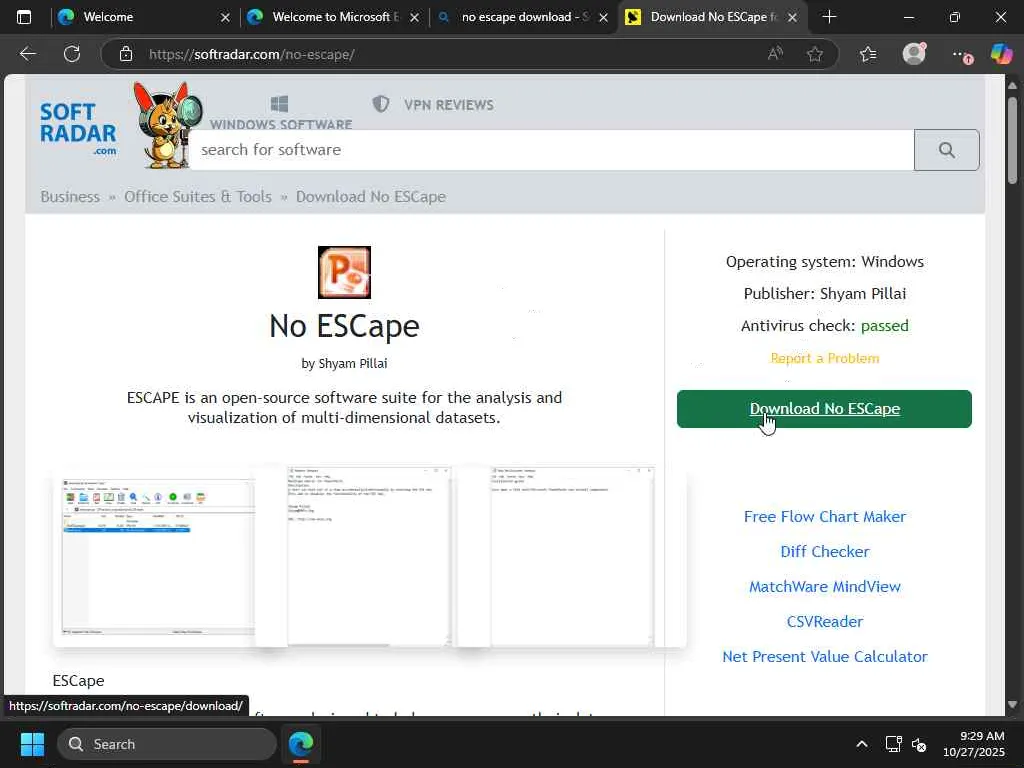
Task: Focus the search for software field
Action: 552,150
